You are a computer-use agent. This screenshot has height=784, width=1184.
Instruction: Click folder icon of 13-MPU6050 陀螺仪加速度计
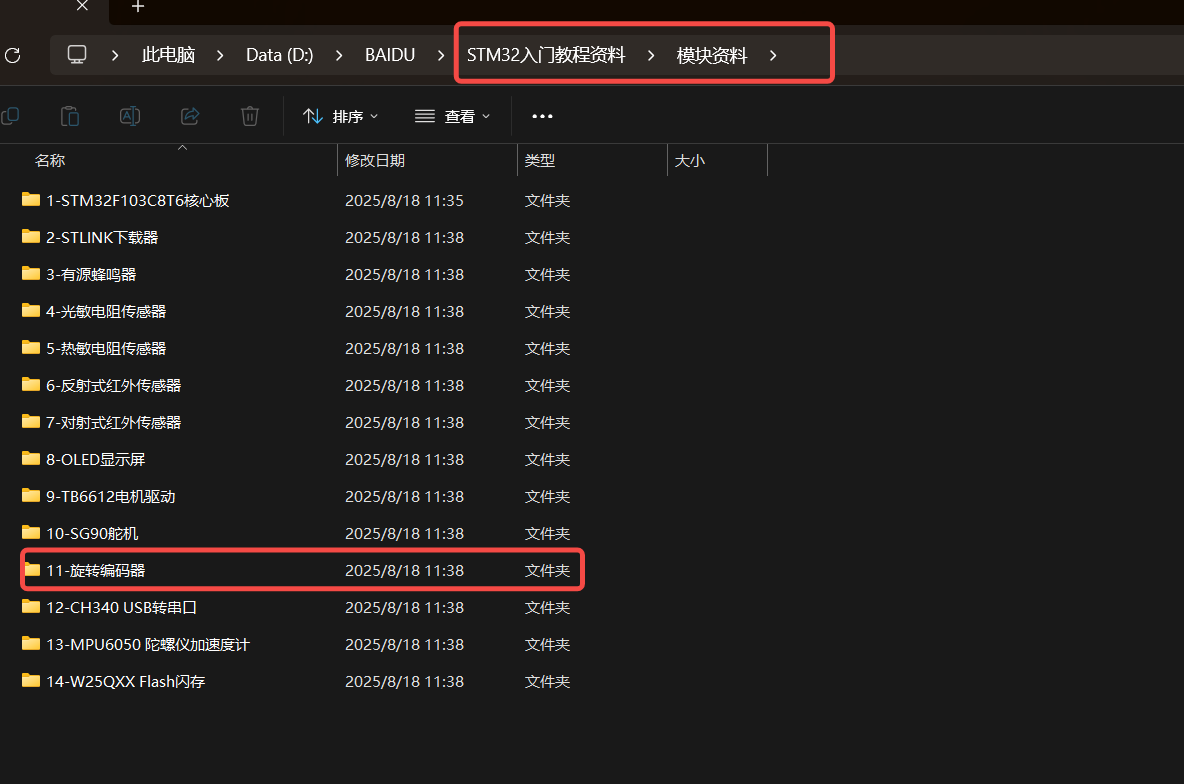click(x=31, y=644)
